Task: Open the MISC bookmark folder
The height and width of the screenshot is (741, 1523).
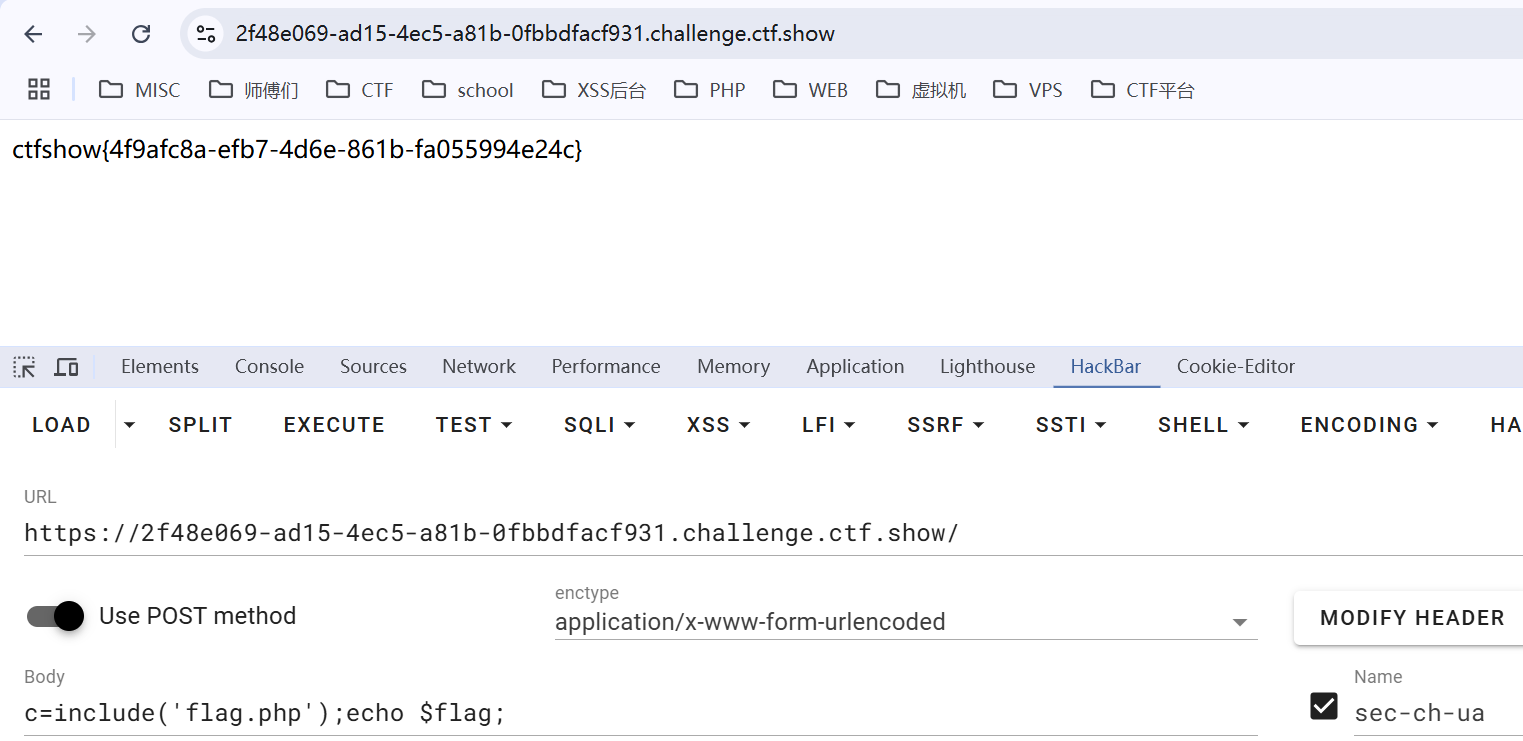Action: point(140,90)
